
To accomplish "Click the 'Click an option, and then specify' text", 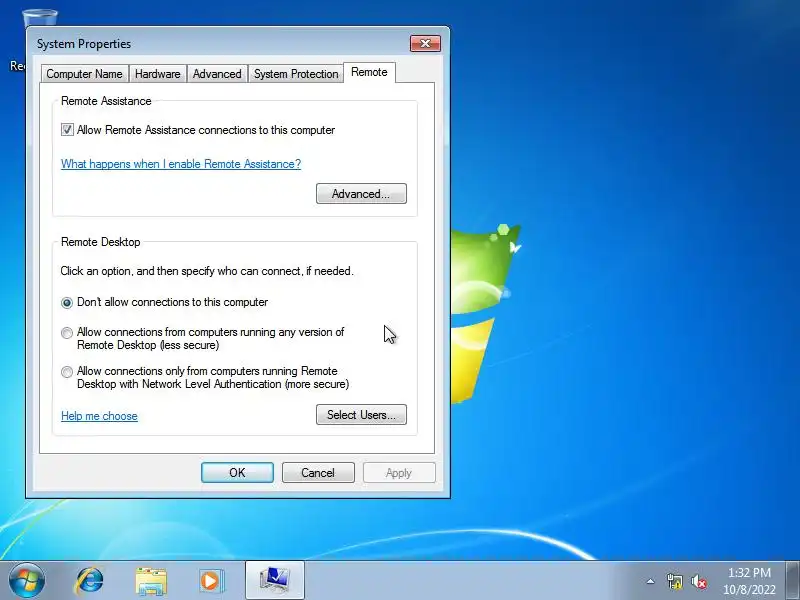I will click(207, 271).
